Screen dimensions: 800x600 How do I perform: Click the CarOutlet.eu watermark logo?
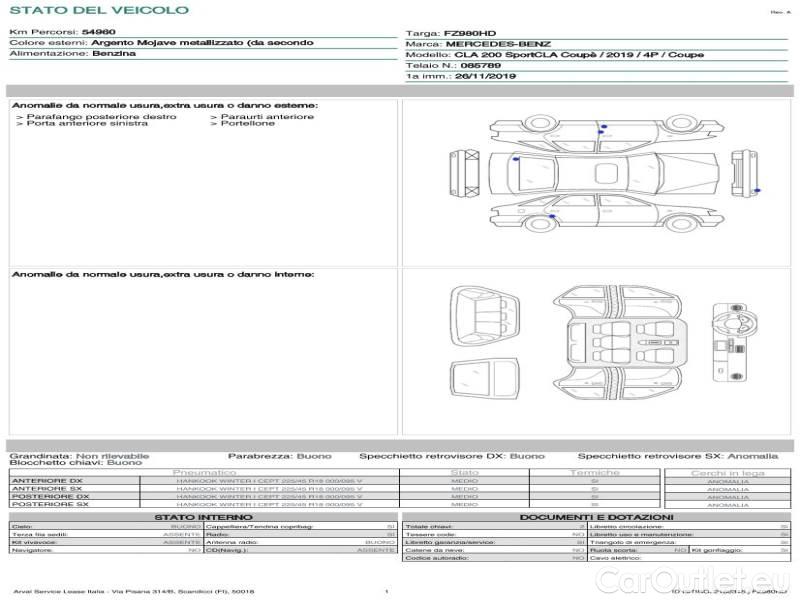pos(698,579)
